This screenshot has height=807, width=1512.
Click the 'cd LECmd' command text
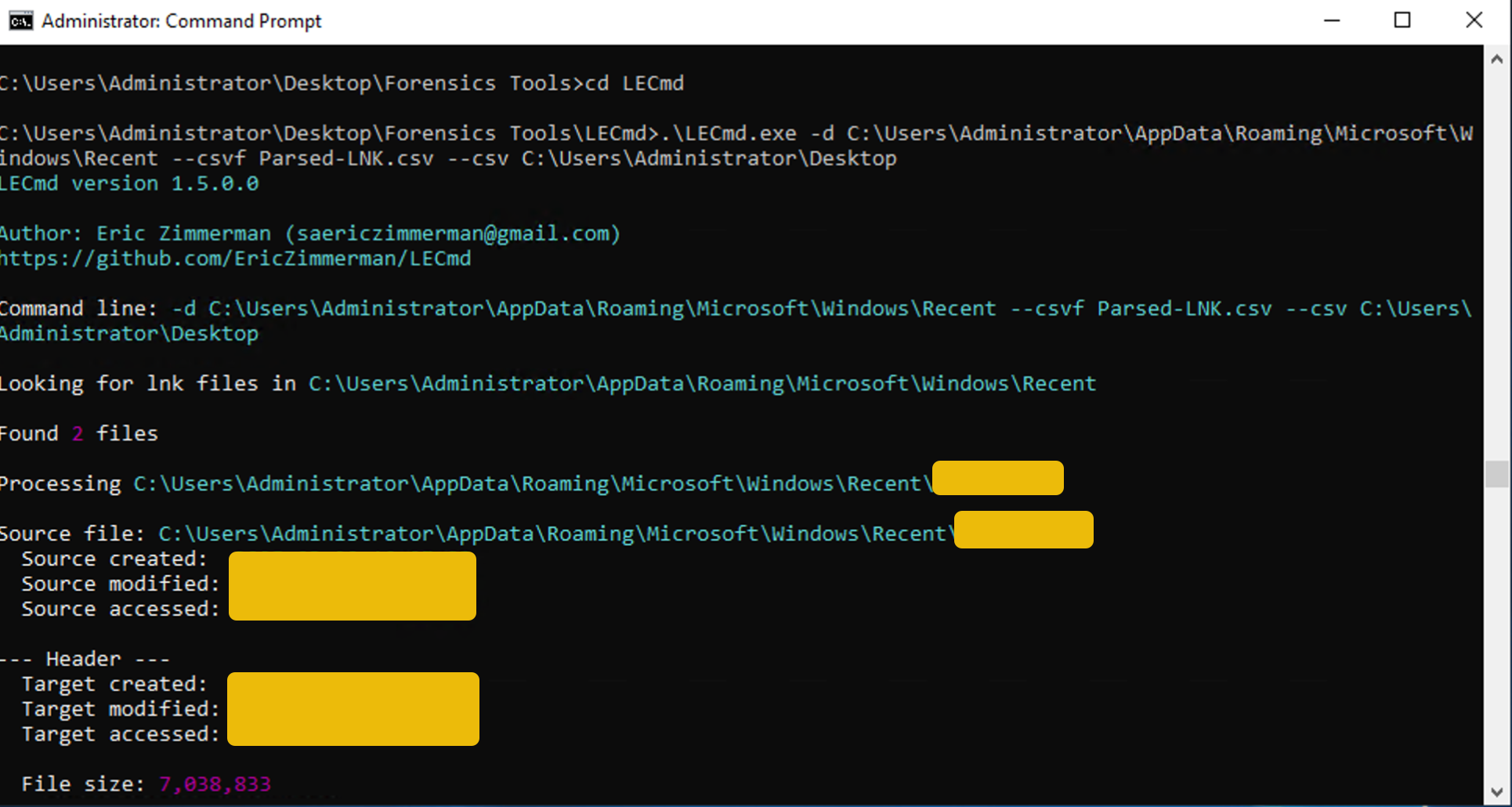[x=635, y=83]
